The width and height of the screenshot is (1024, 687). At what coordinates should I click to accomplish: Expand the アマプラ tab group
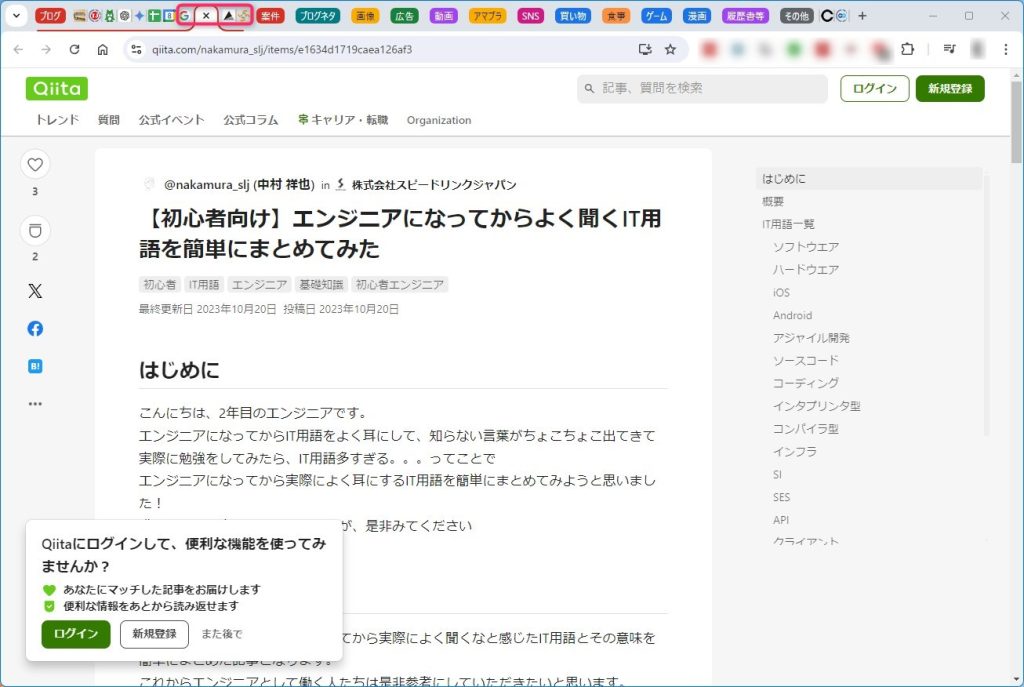point(488,16)
